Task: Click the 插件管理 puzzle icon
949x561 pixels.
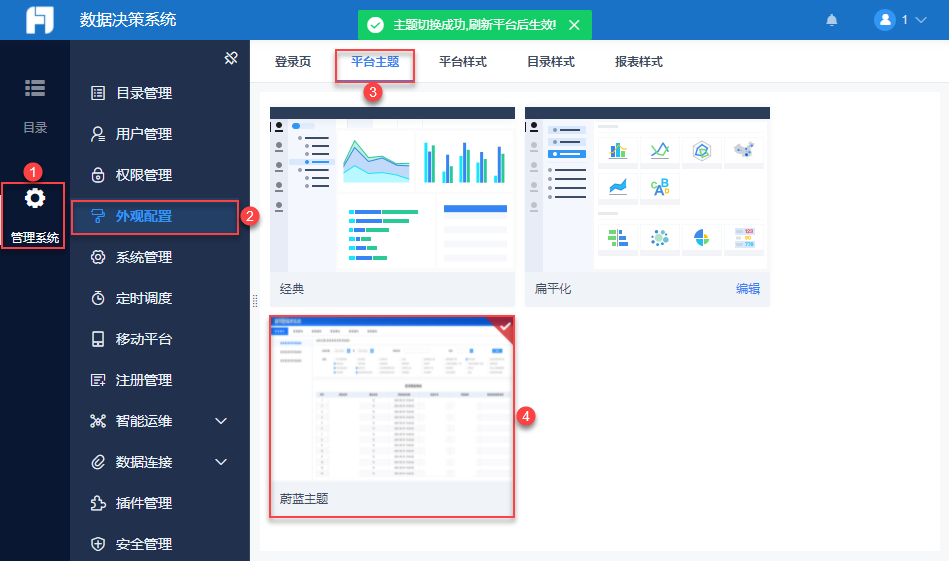Action: (97, 503)
